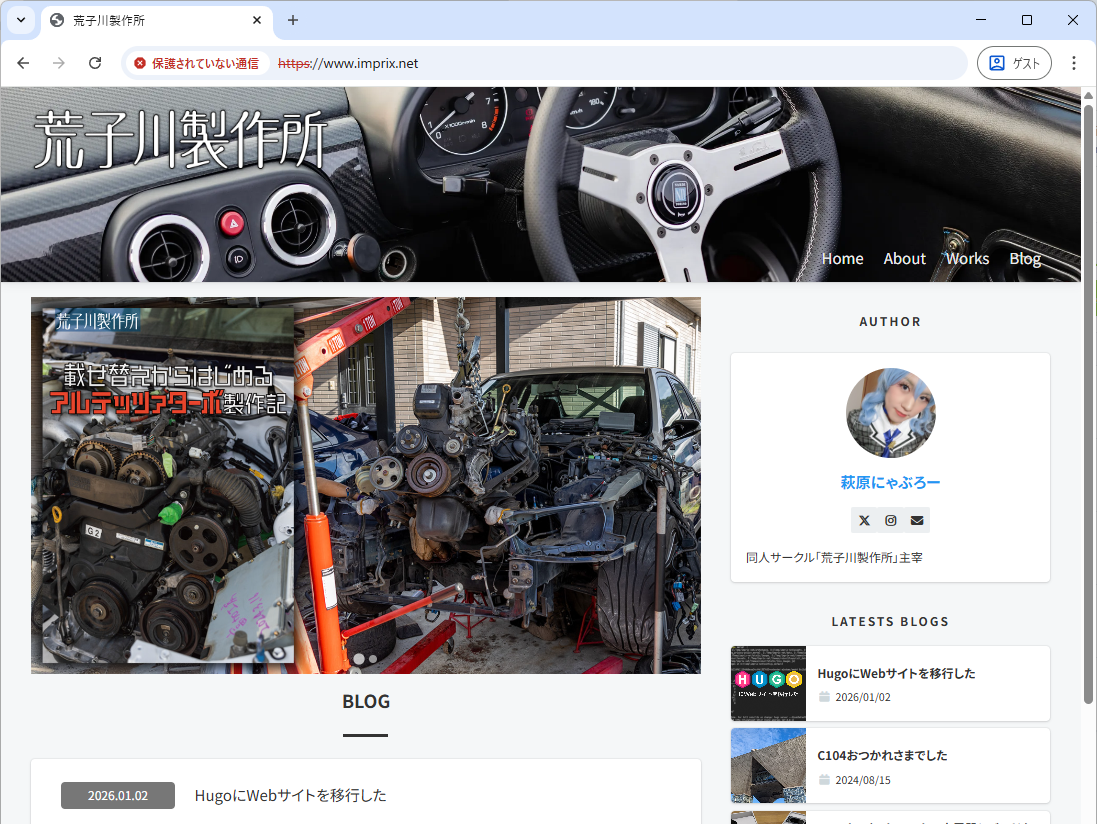Click the not-secure connection warning icon
The width and height of the screenshot is (1097, 824).
coord(140,63)
